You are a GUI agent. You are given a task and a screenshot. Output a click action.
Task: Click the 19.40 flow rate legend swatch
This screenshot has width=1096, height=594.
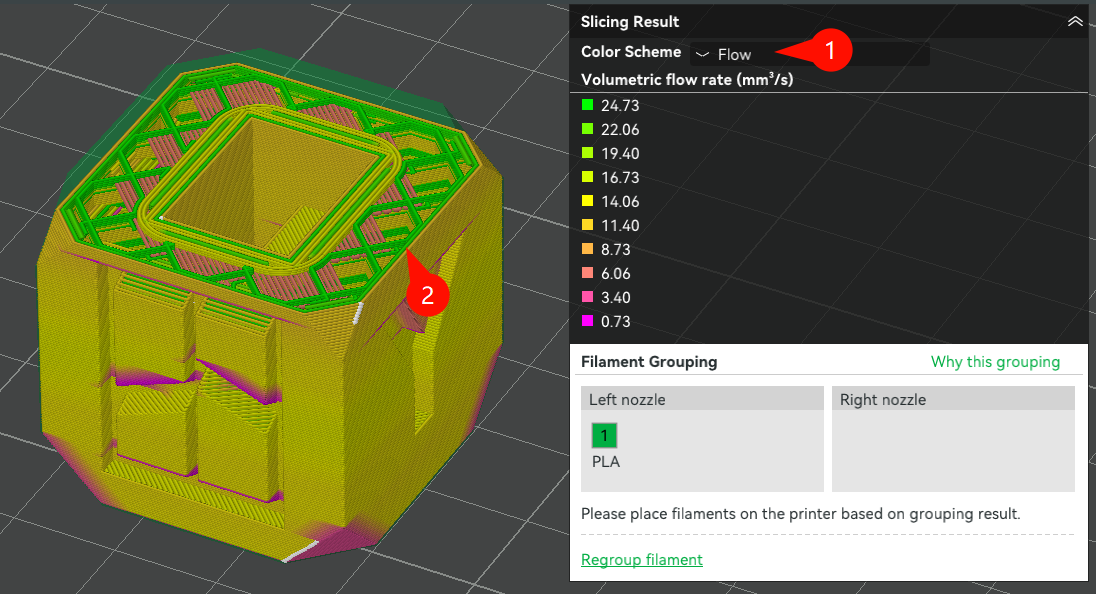coord(588,153)
